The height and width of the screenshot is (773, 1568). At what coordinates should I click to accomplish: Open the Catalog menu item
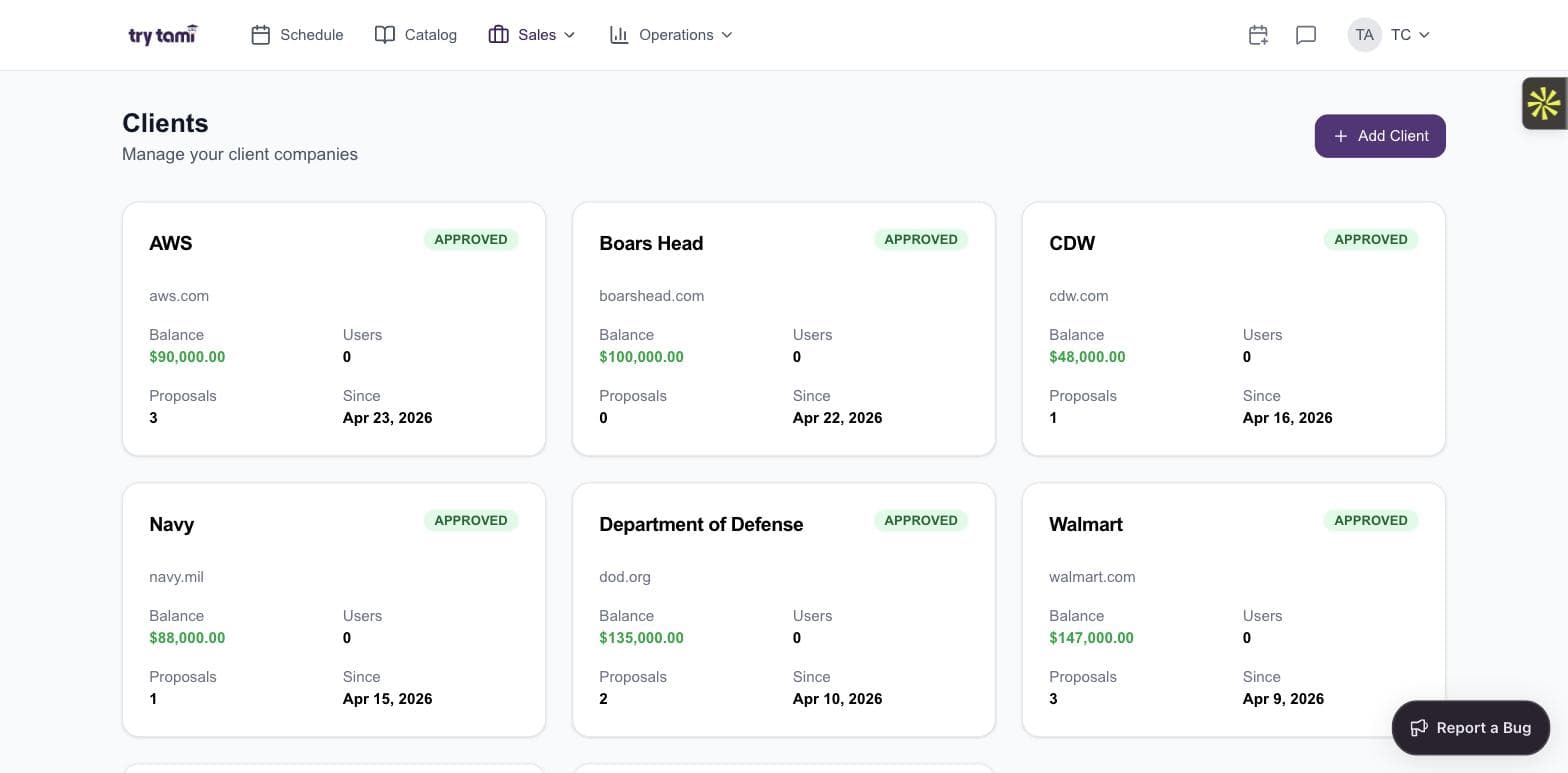(x=416, y=35)
